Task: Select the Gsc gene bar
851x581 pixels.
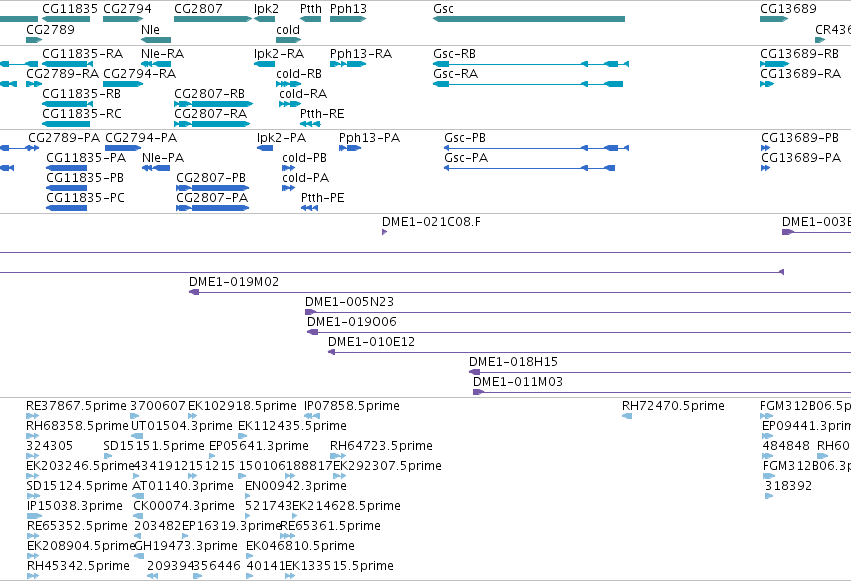Action: click(x=529, y=19)
